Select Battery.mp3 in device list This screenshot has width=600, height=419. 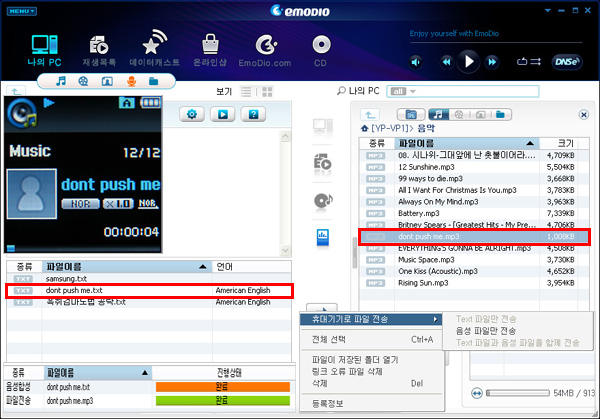tap(474, 213)
